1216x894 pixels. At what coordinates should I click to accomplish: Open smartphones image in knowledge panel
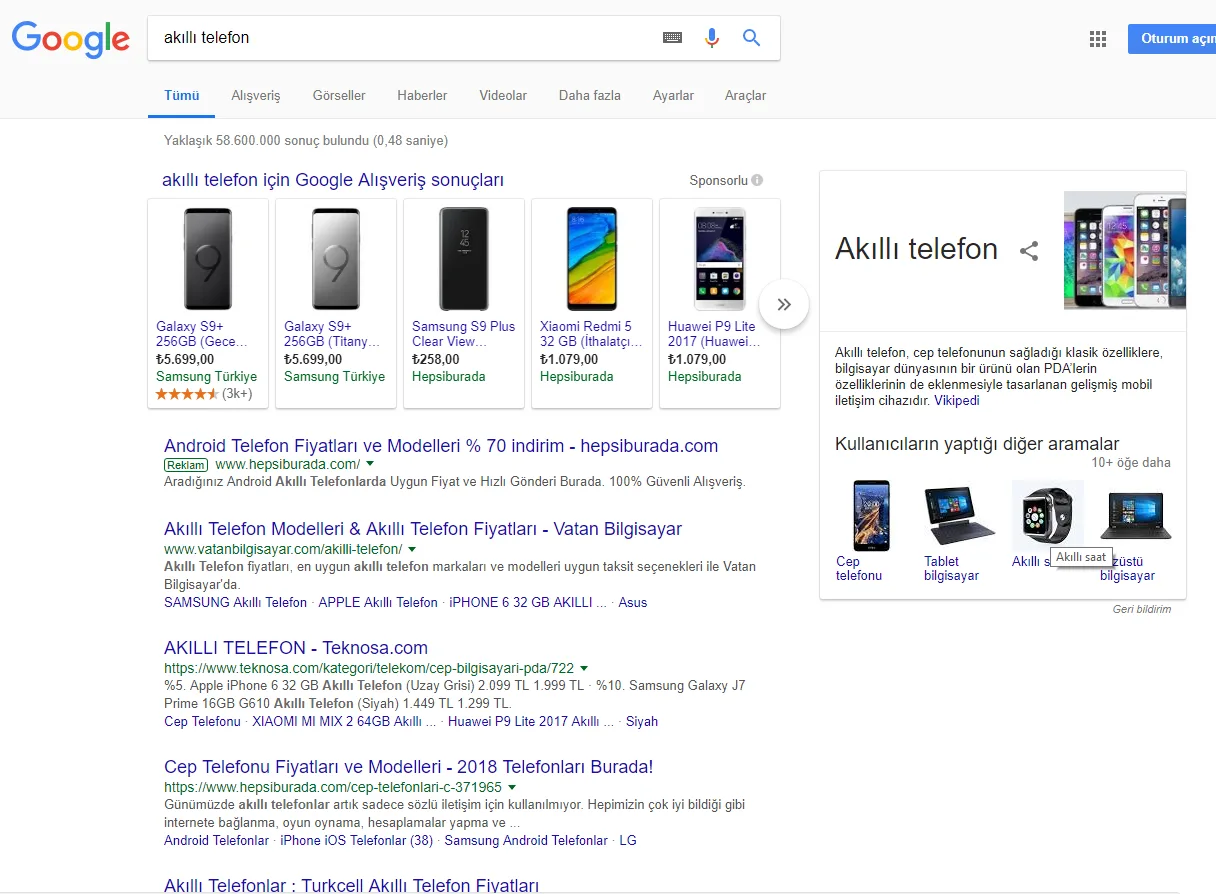coord(1125,250)
